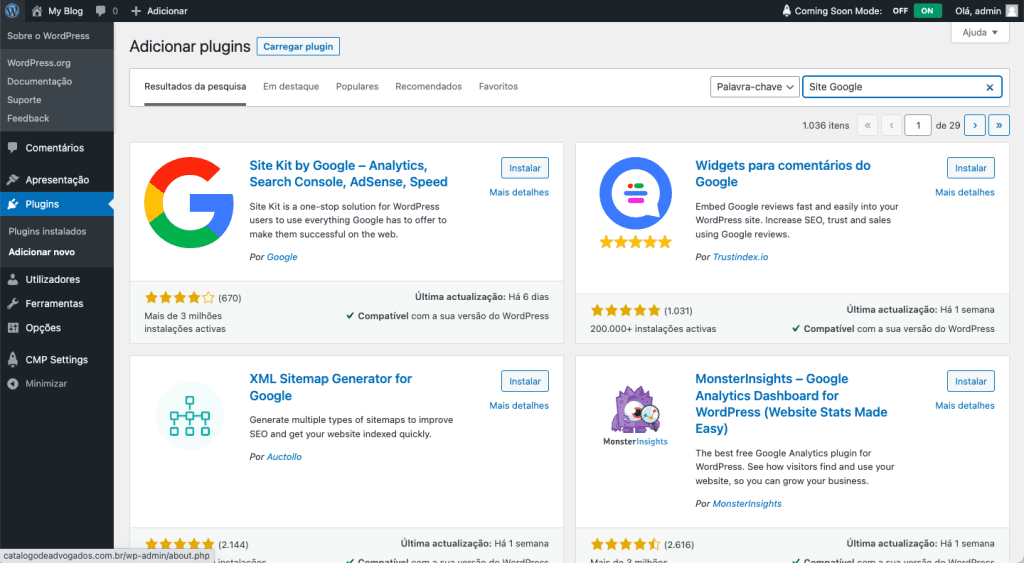
Task: Install XML Sitemap Generator for Google
Action: point(525,381)
